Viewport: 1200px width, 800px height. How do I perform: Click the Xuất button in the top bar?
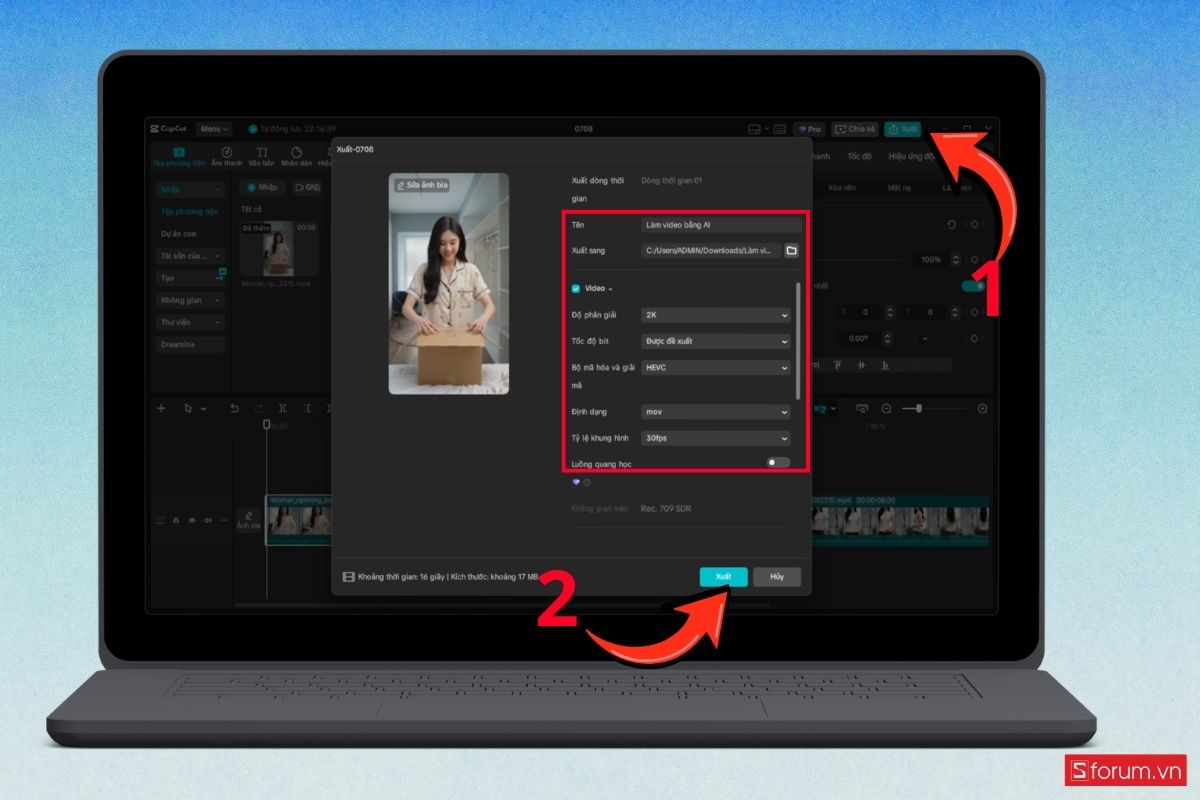[x=903, y=129]
